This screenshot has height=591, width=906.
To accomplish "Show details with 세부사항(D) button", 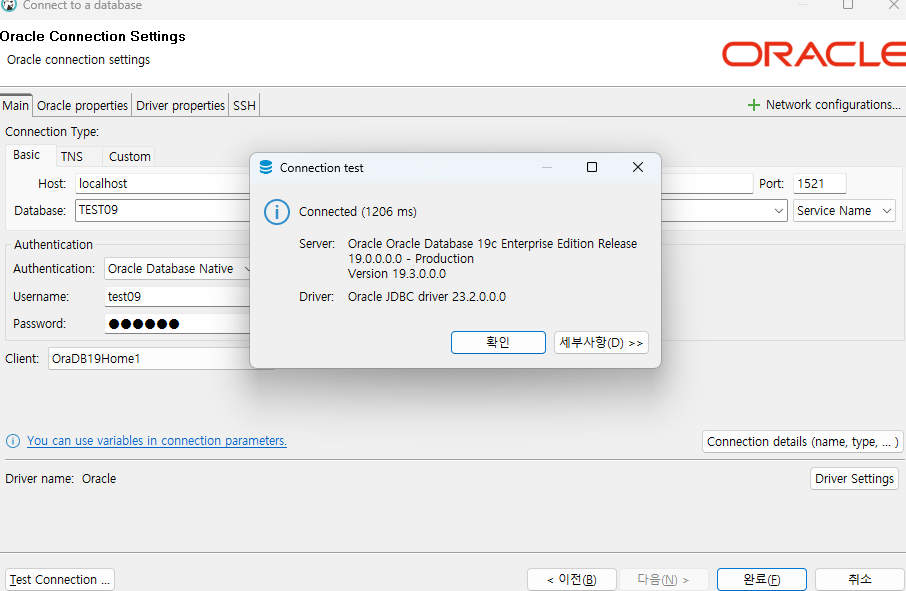I will tap(601, 343).
